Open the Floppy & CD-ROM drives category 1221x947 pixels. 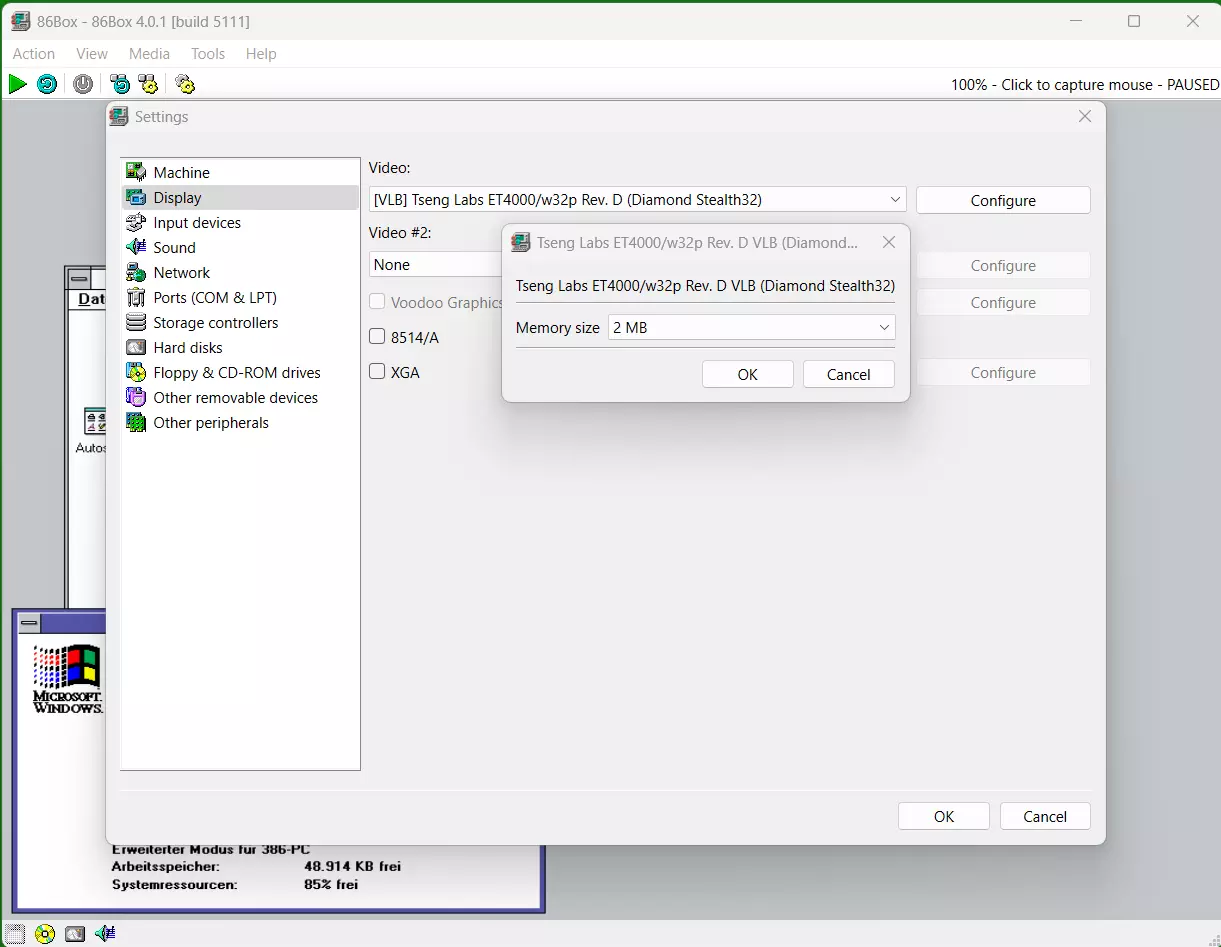pos(240,372)
